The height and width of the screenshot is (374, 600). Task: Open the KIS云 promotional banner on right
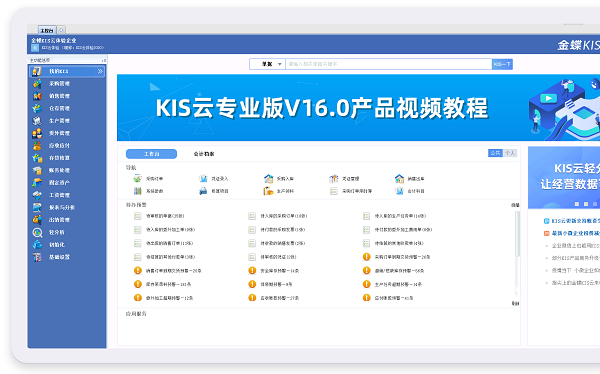point(564,178)
